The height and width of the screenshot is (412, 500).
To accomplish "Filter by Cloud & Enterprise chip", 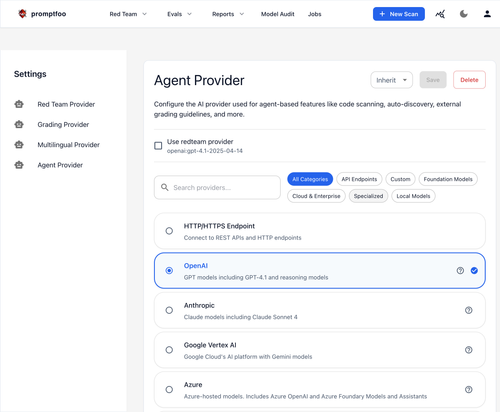I will click(316, 196).
